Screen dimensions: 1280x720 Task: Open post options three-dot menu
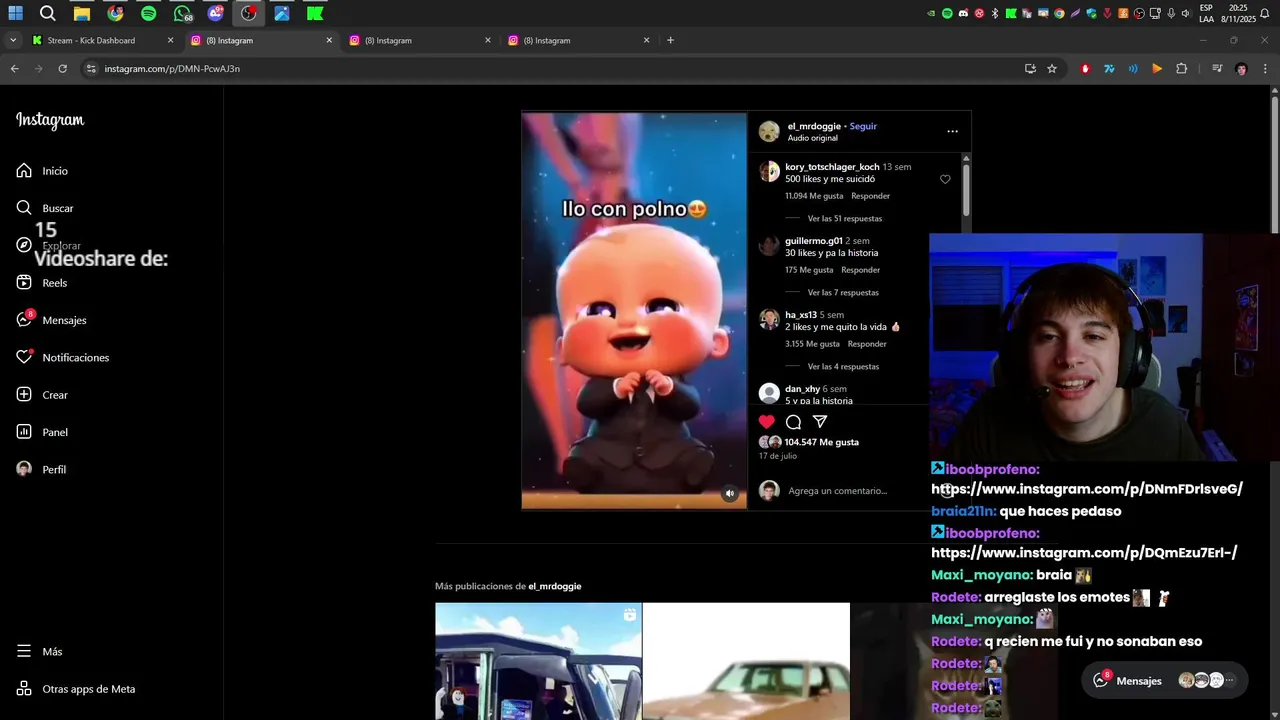pyautogui.click(x=952, y=131)
